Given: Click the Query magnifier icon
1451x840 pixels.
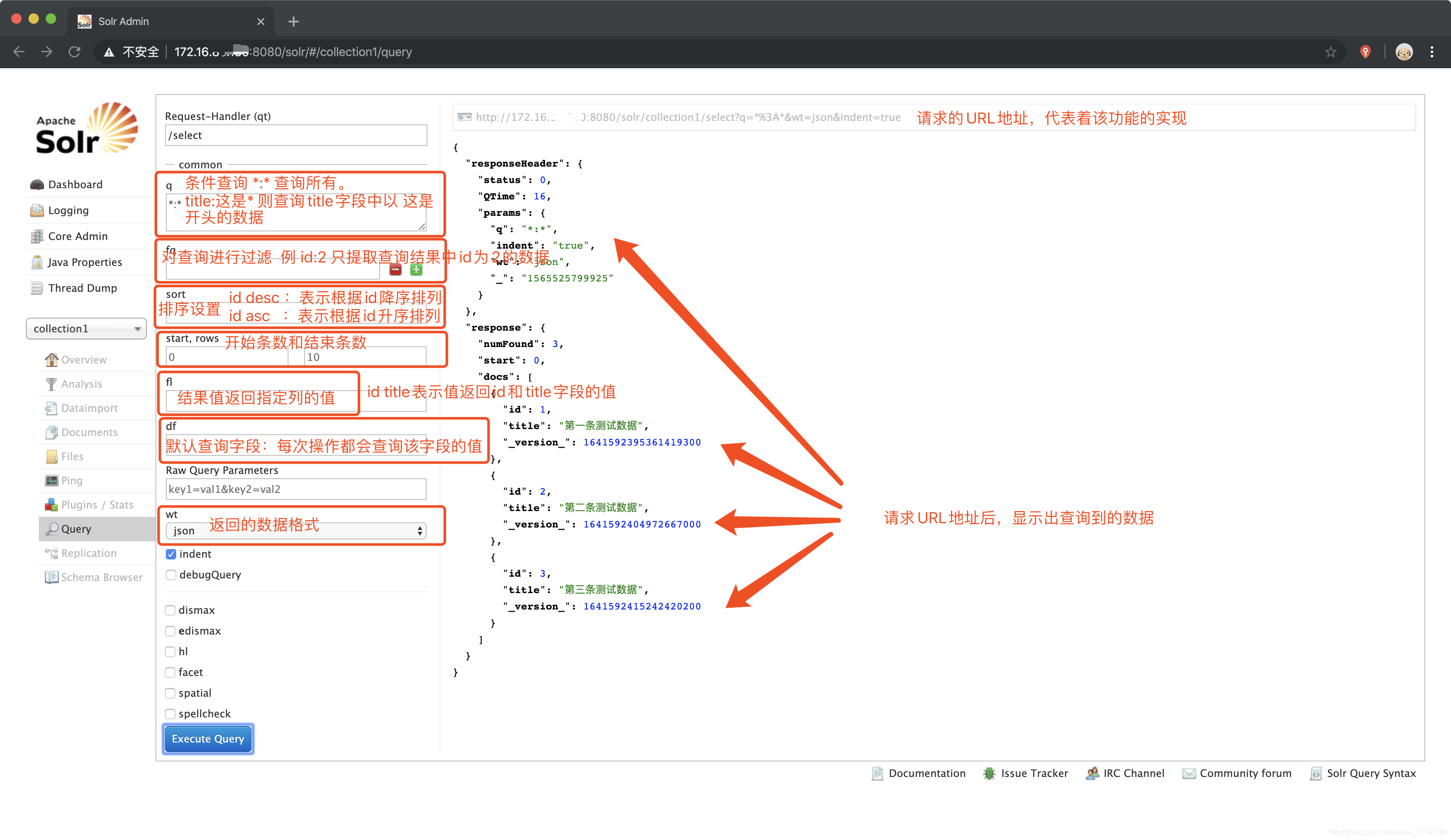Looking at the screenshot, I should pyautogui.click(x=51, y=529).
